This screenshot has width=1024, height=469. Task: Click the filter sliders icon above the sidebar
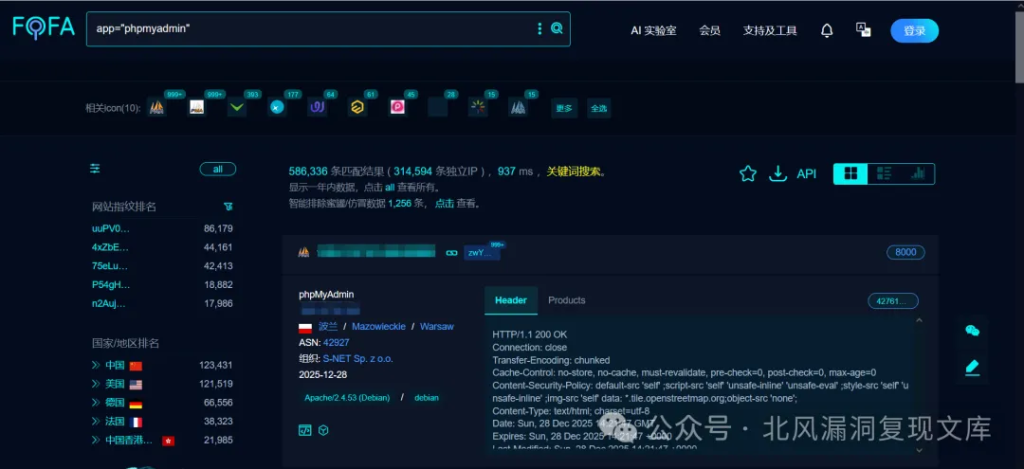point(95,169)
